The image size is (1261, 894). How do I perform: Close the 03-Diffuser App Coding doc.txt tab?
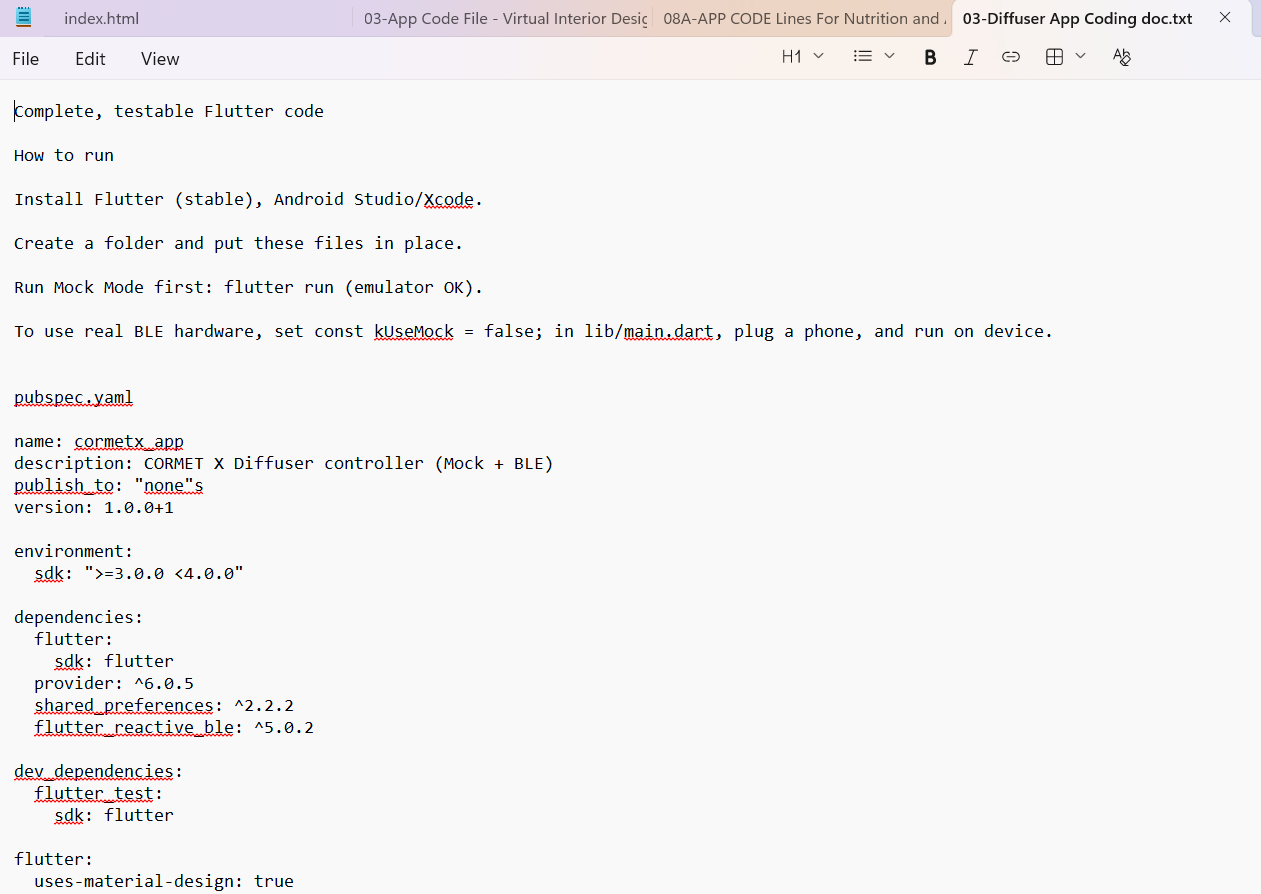tap(1225, 18)
